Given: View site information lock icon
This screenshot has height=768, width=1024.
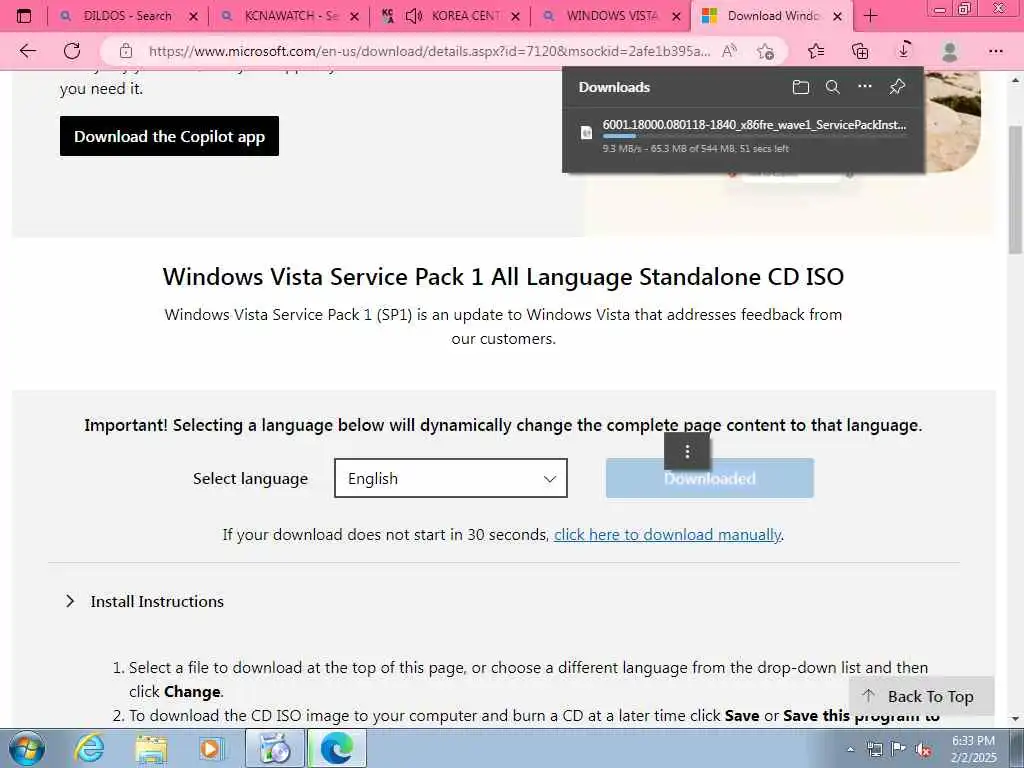Looking at the screenshot, I should pos(125,51).
